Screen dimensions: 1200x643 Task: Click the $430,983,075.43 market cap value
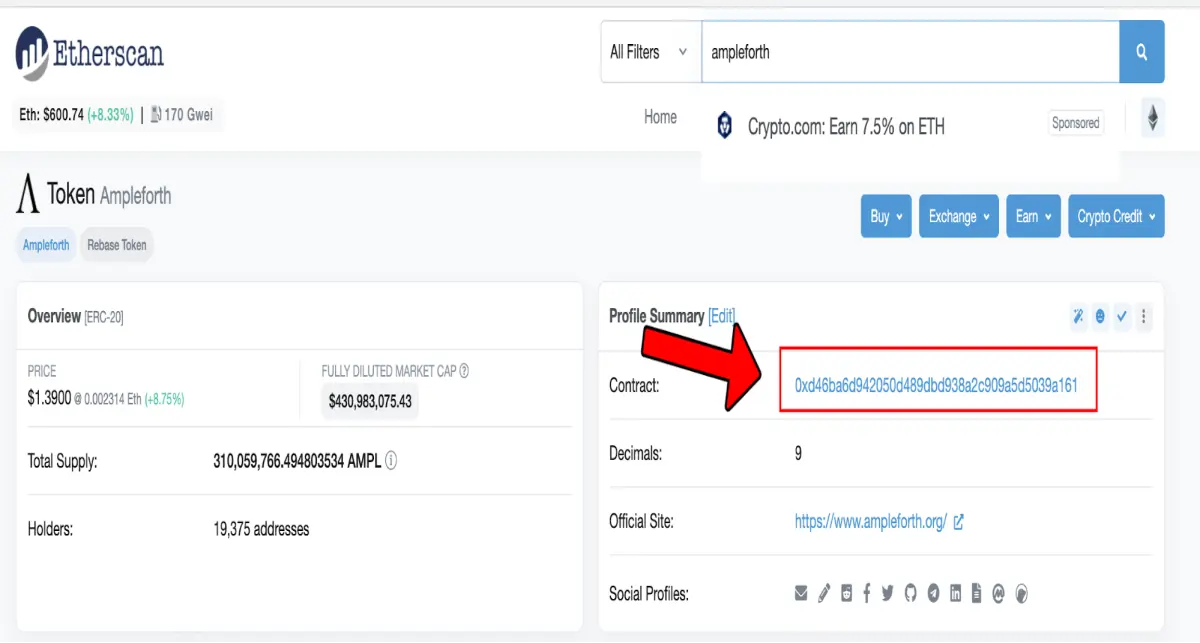(x=370, y=401)
